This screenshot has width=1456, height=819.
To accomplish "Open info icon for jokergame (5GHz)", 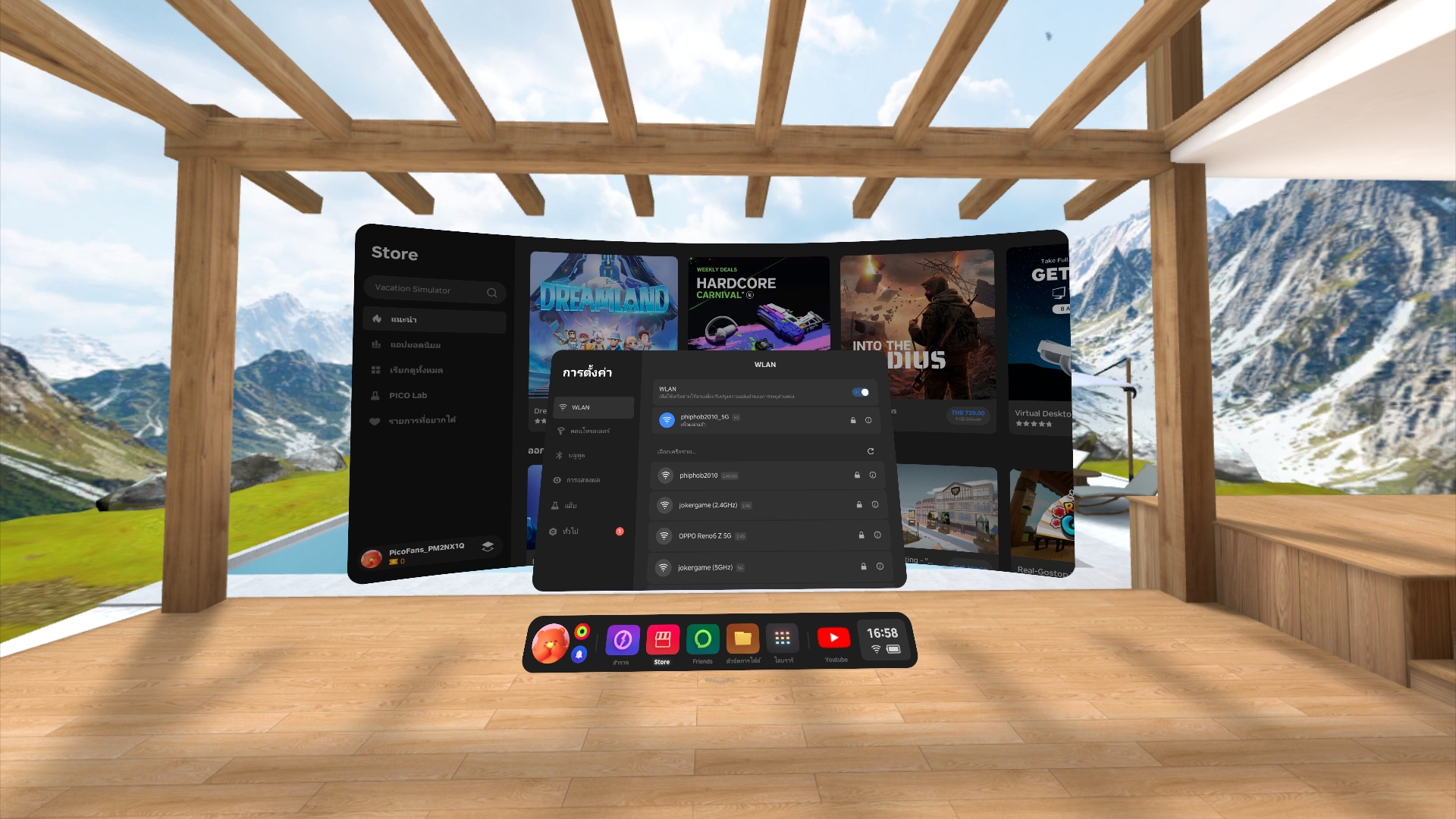I will (880, 566).
